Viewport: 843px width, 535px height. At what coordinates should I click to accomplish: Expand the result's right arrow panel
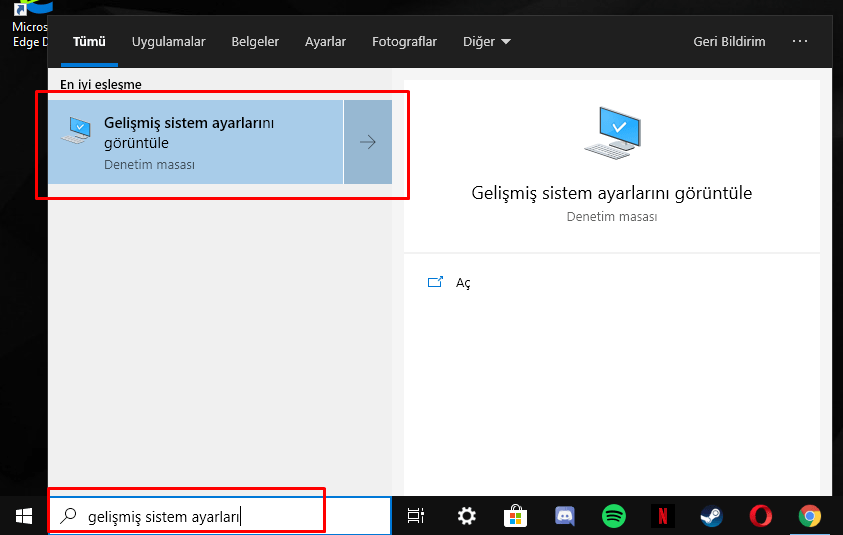click(x=368, y=142)
